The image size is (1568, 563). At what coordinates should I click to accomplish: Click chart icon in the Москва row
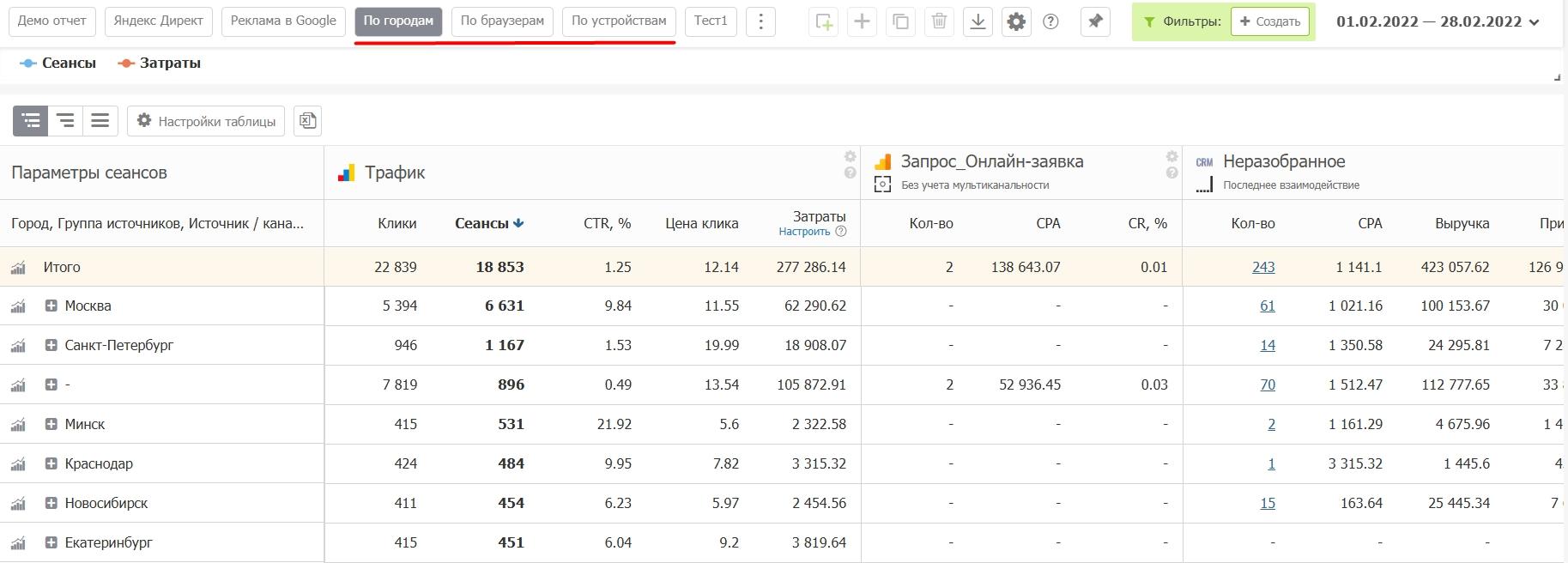point(18,306)
